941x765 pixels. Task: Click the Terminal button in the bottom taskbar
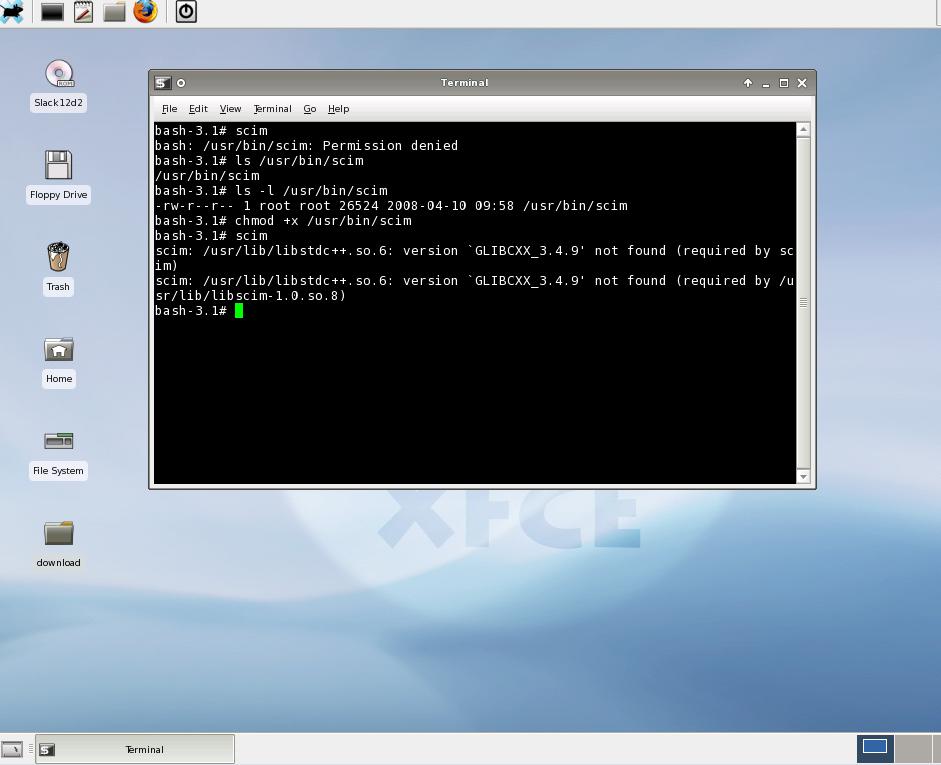pos(135,749)
